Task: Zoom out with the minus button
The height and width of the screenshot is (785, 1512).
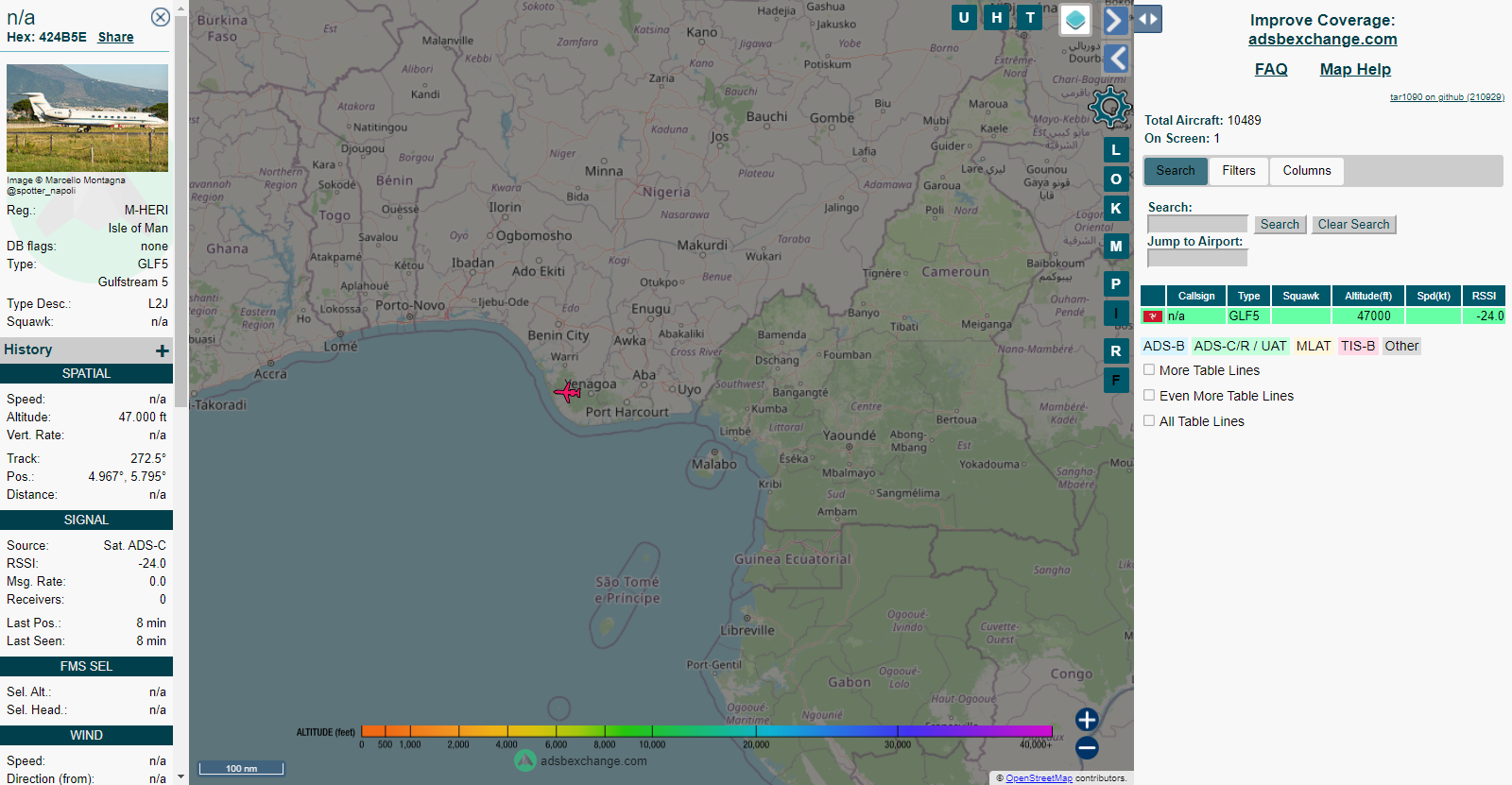Action: [1087, 748]
